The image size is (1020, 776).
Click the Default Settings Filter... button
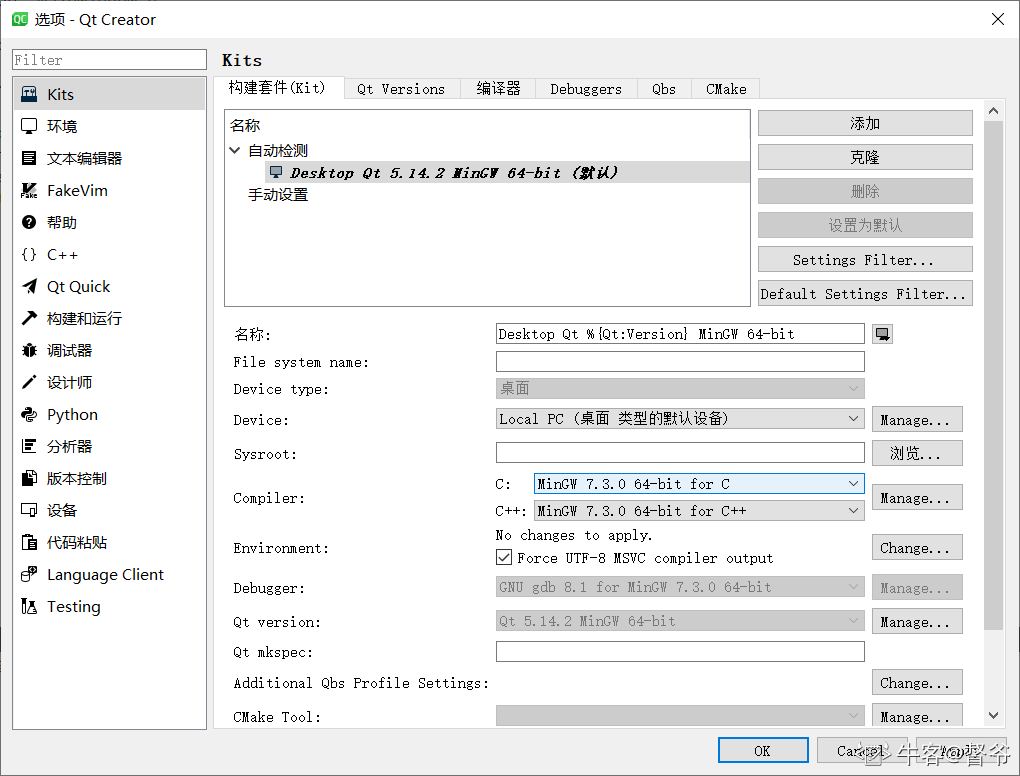(x=865, y=293)
